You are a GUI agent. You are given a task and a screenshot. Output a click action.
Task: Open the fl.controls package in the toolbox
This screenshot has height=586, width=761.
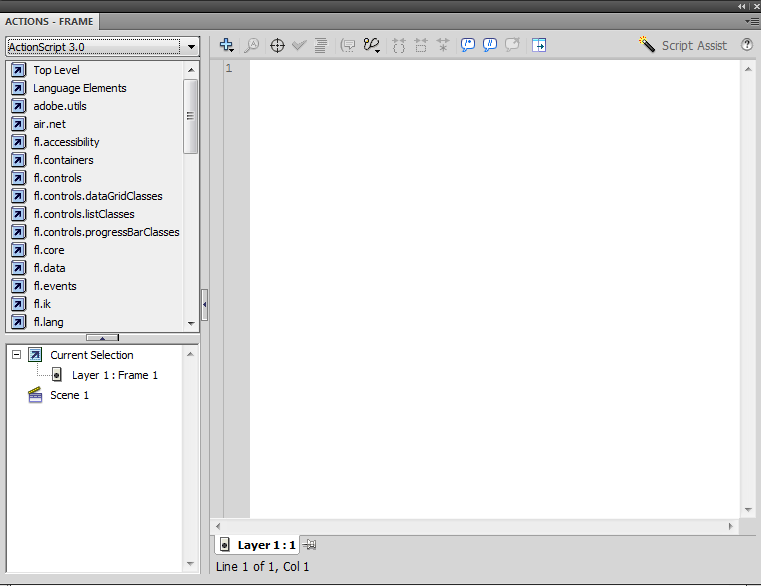(x=57, y=178)
